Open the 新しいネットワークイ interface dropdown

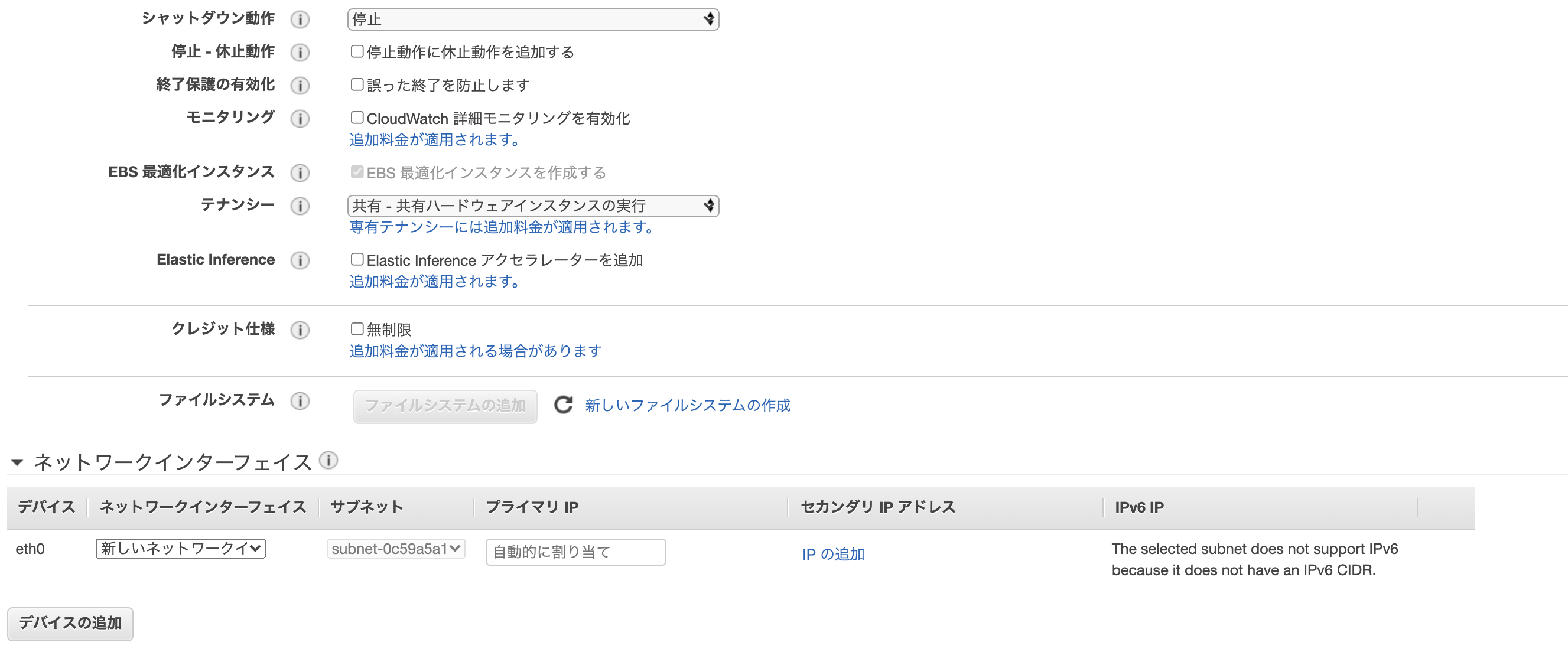pyautogui.click(x=181, y=548)
